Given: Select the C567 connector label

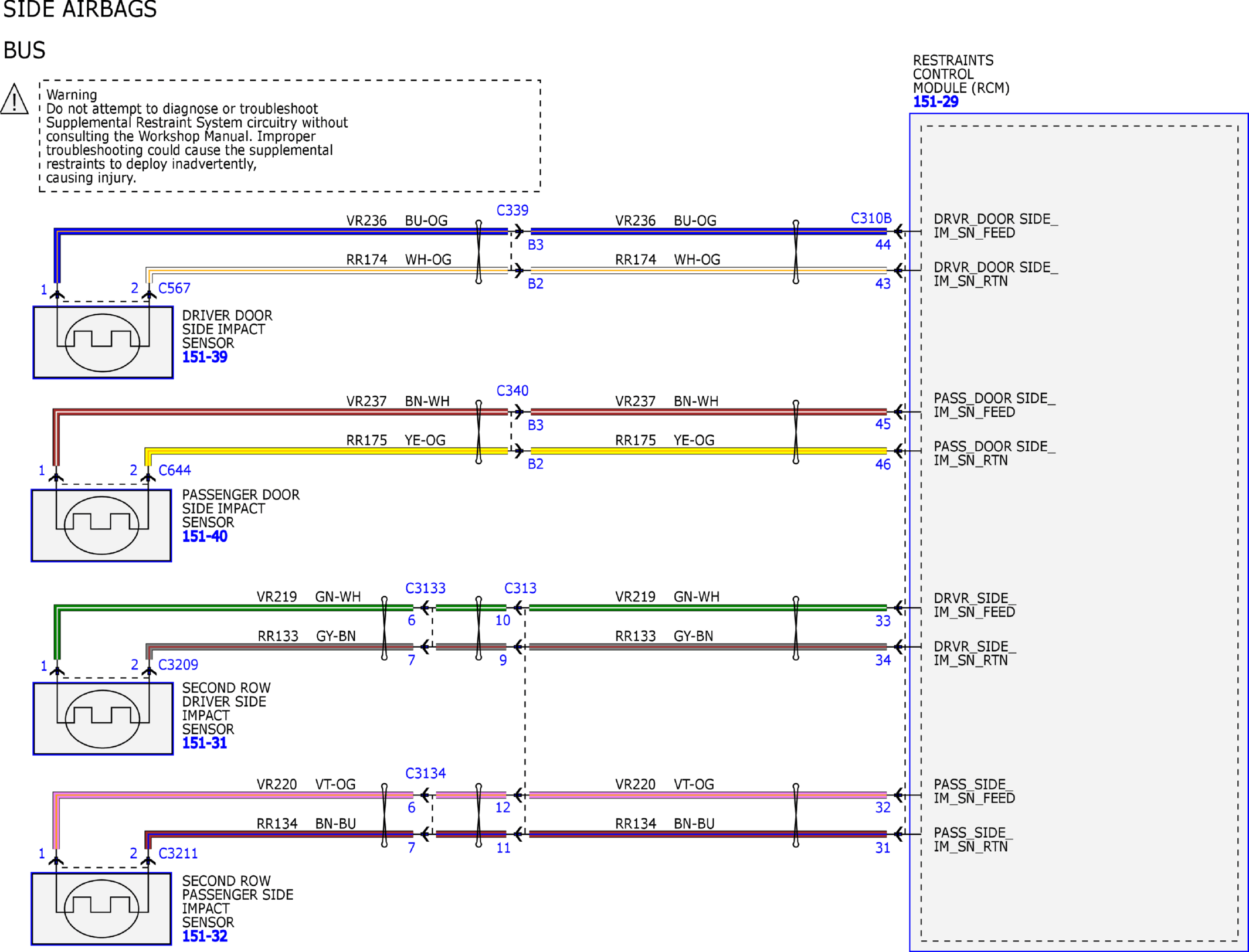Looking at the screenshot, I should pyautogui.click(x=174, y=288).
